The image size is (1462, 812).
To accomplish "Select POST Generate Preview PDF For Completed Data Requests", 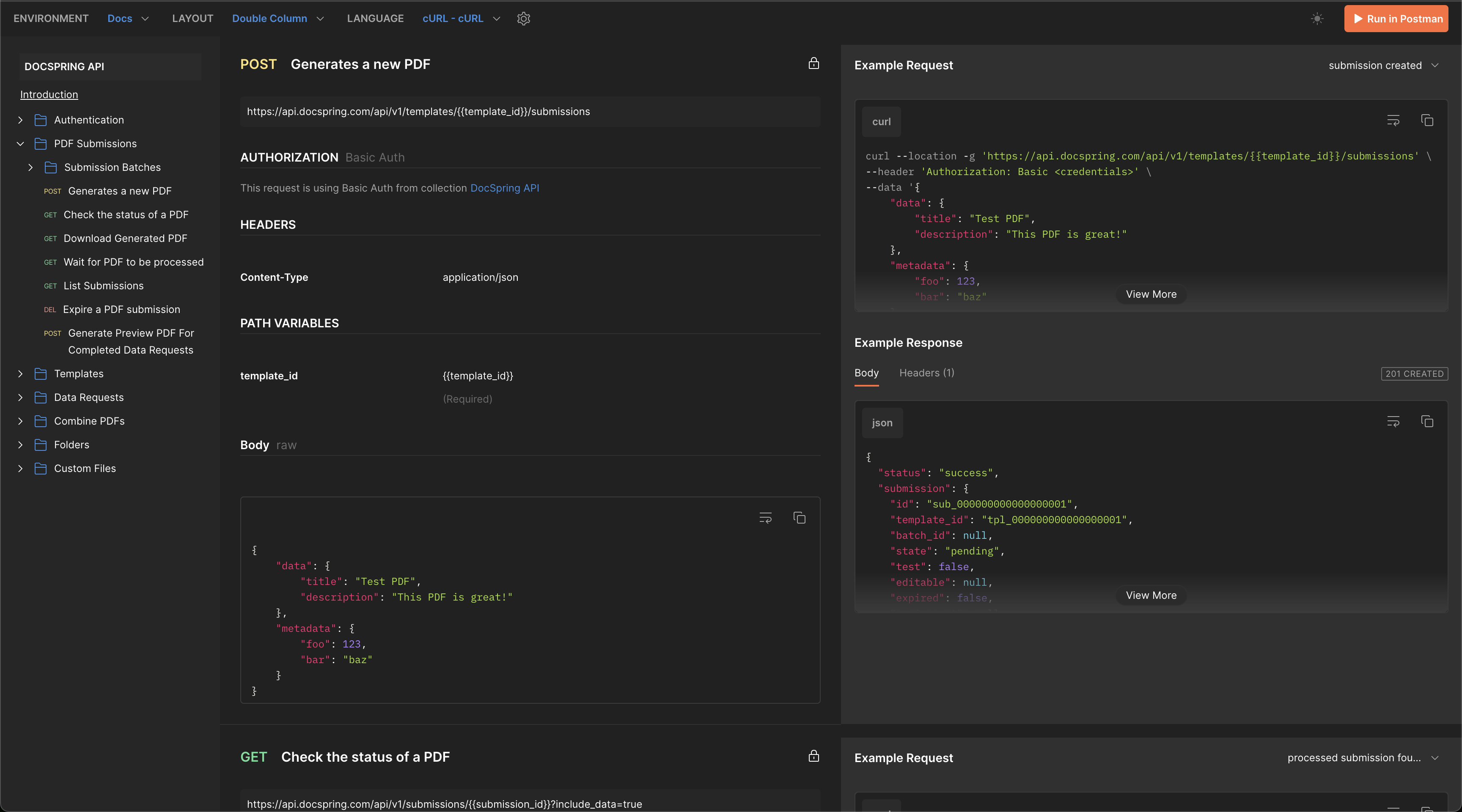I will (x=119, y=342).
